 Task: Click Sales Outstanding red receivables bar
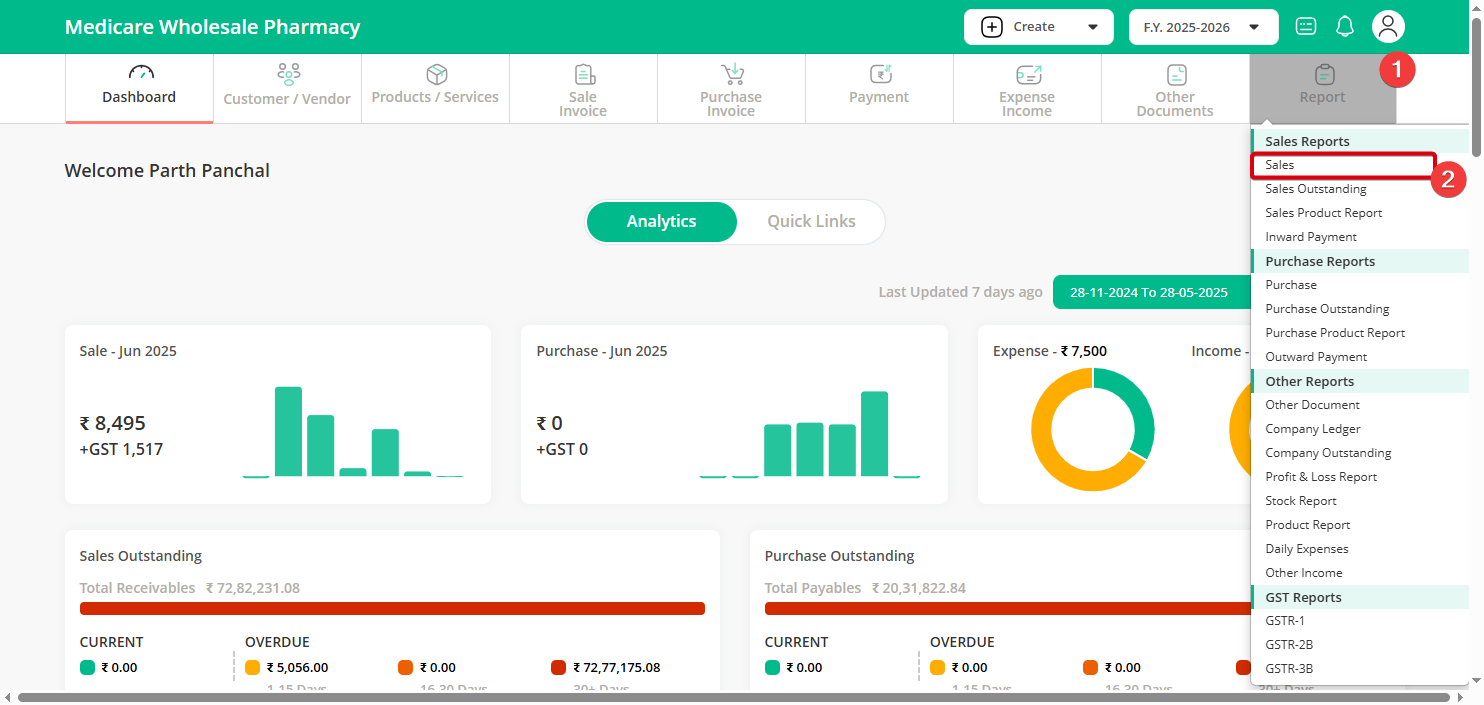pos(392,608)
